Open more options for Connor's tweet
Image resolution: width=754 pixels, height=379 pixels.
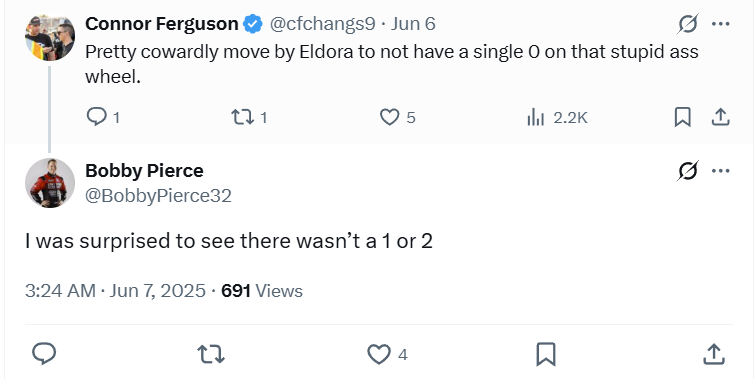coord(720,24)
